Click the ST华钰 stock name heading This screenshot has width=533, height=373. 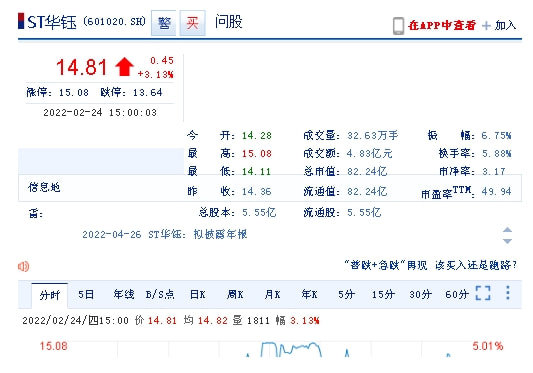click(x=52, y=22)
